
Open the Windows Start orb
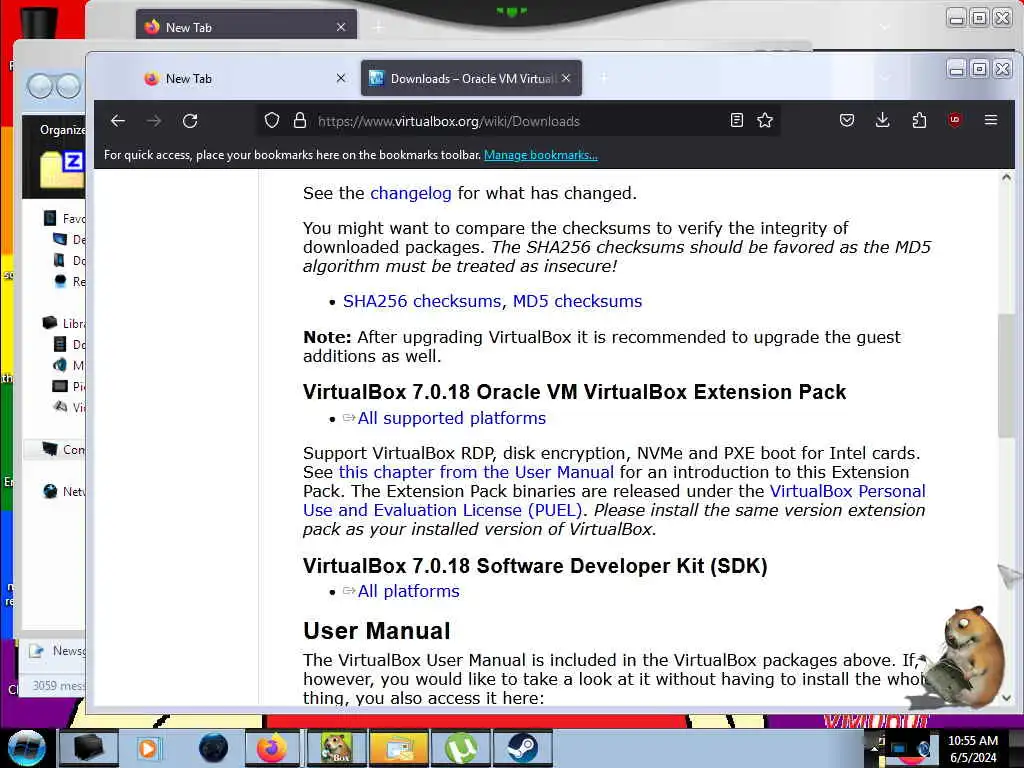pos(26,748)
